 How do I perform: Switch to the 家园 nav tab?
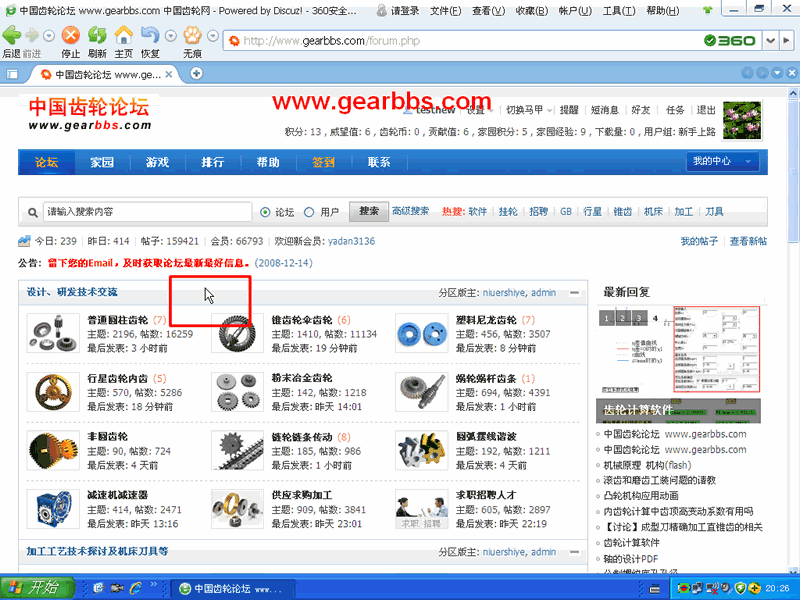point(102,162)
